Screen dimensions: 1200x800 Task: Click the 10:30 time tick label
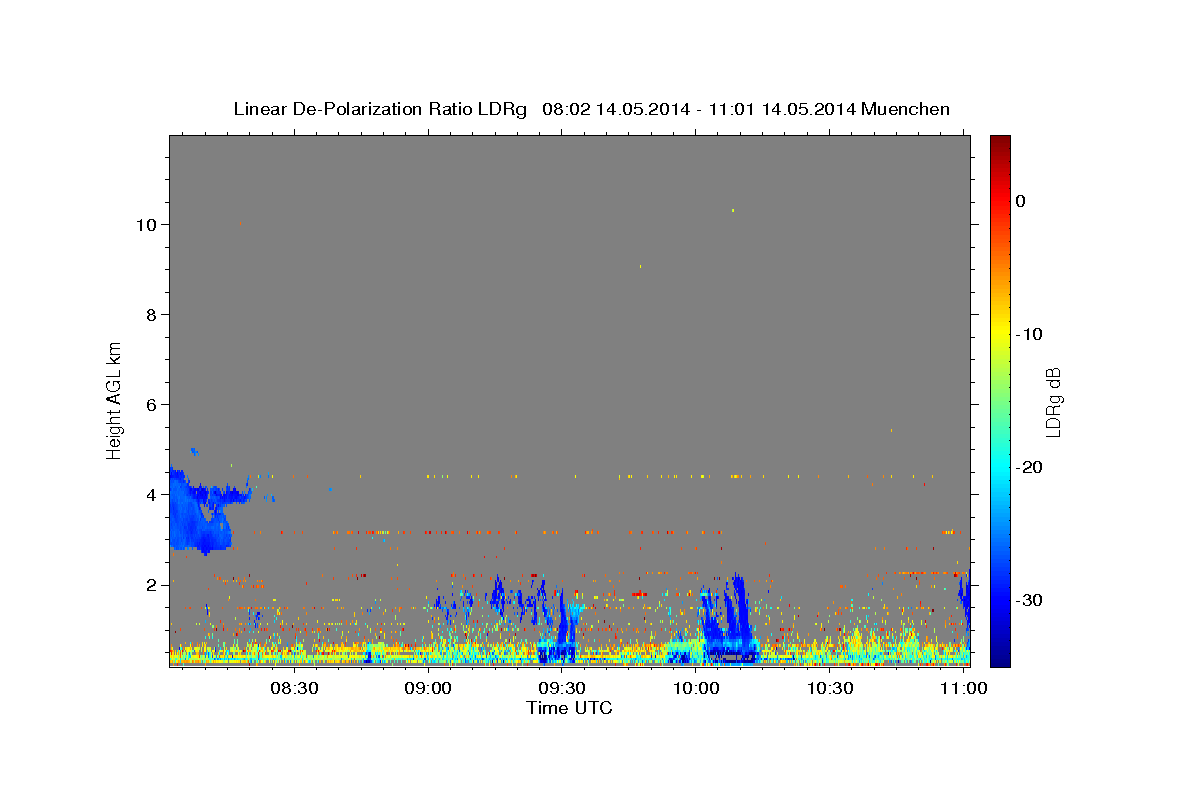pyautogui.click(x=830, y=688)
